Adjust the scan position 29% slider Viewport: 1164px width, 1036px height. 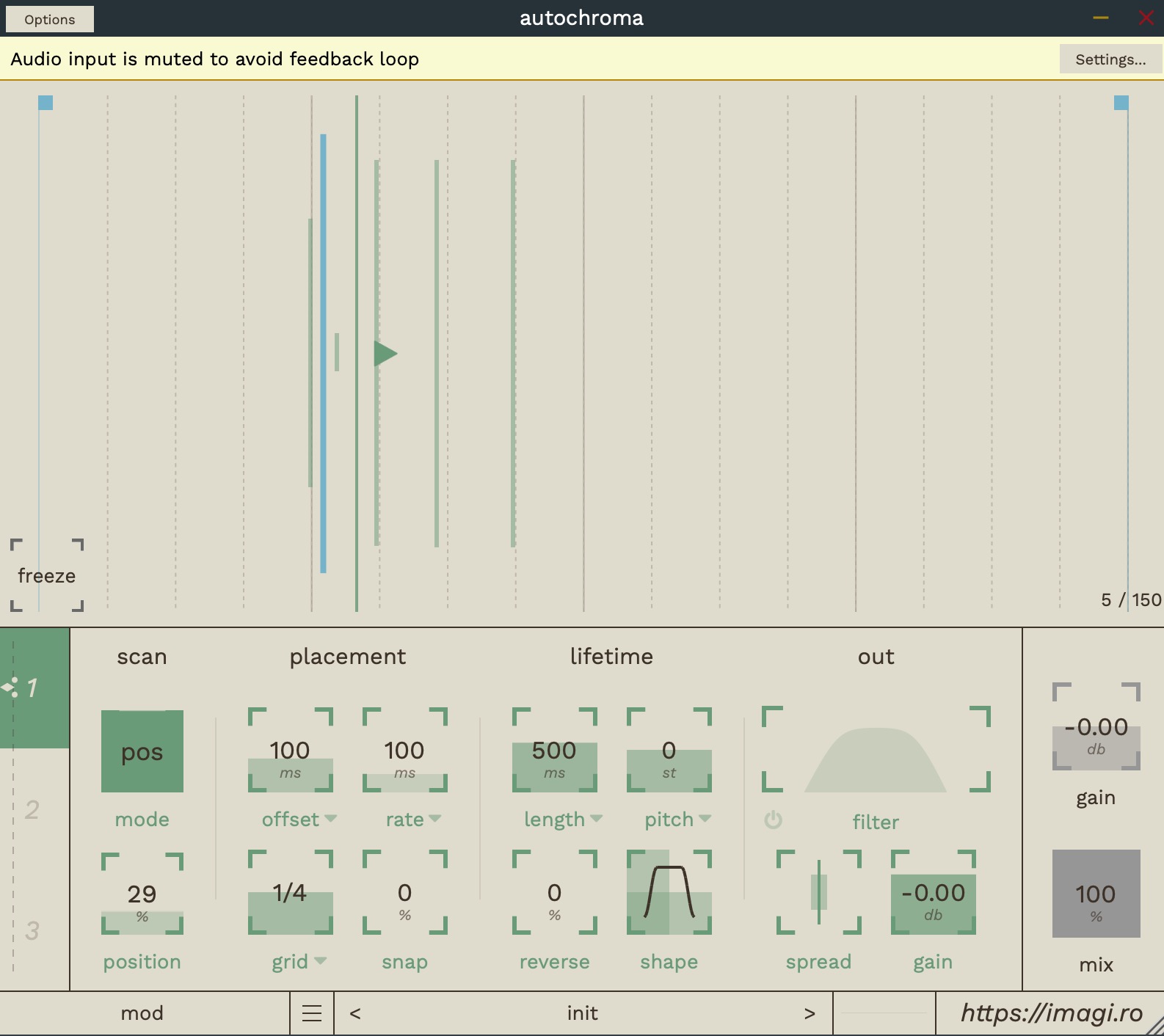pyautogui.click(x=142, y=894)
